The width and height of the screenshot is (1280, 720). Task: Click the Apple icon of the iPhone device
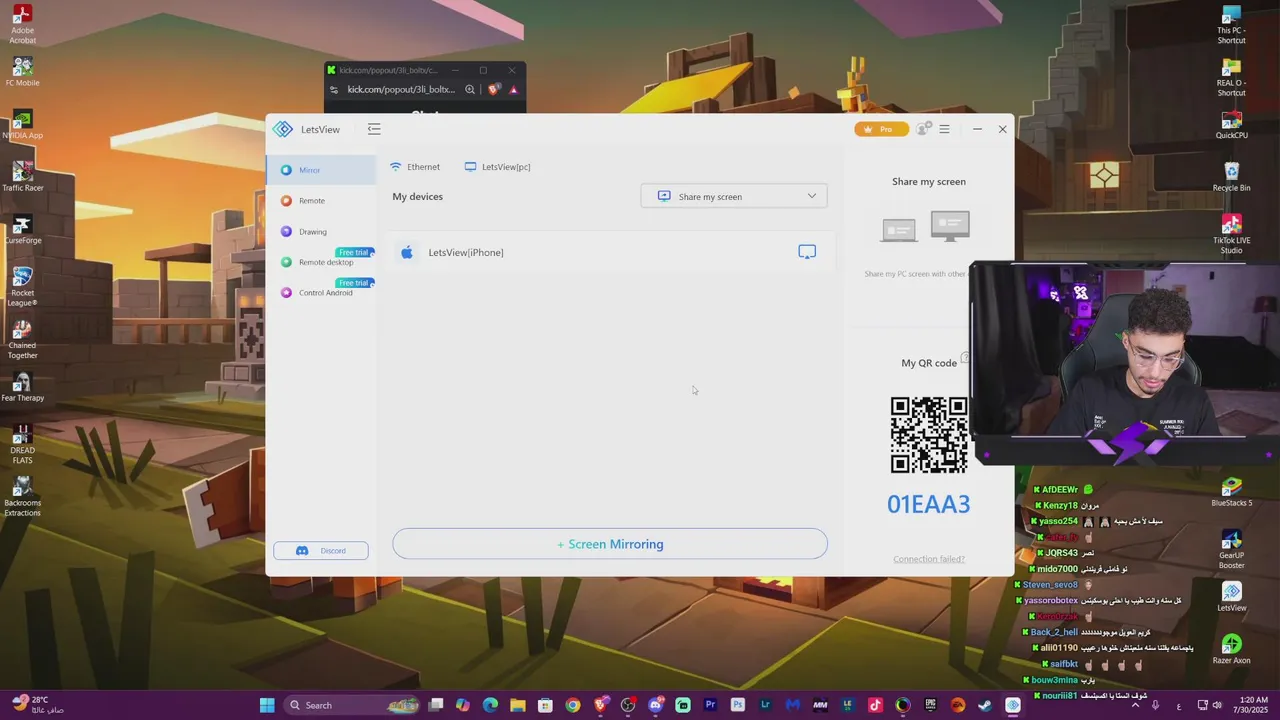coord(407,252)
